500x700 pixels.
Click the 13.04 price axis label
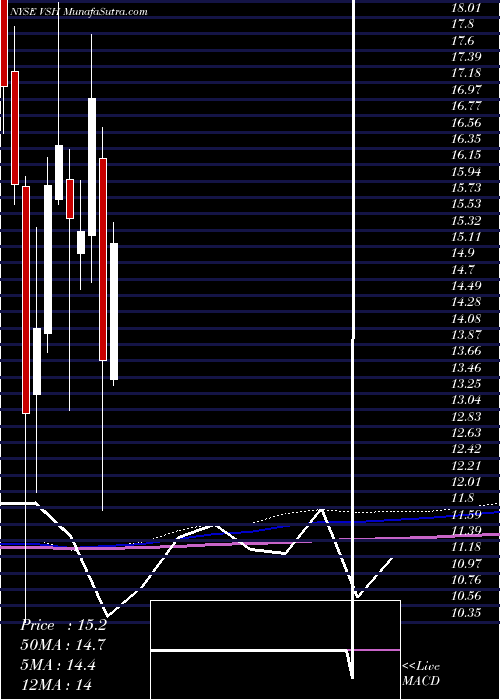tap(465, 400)
